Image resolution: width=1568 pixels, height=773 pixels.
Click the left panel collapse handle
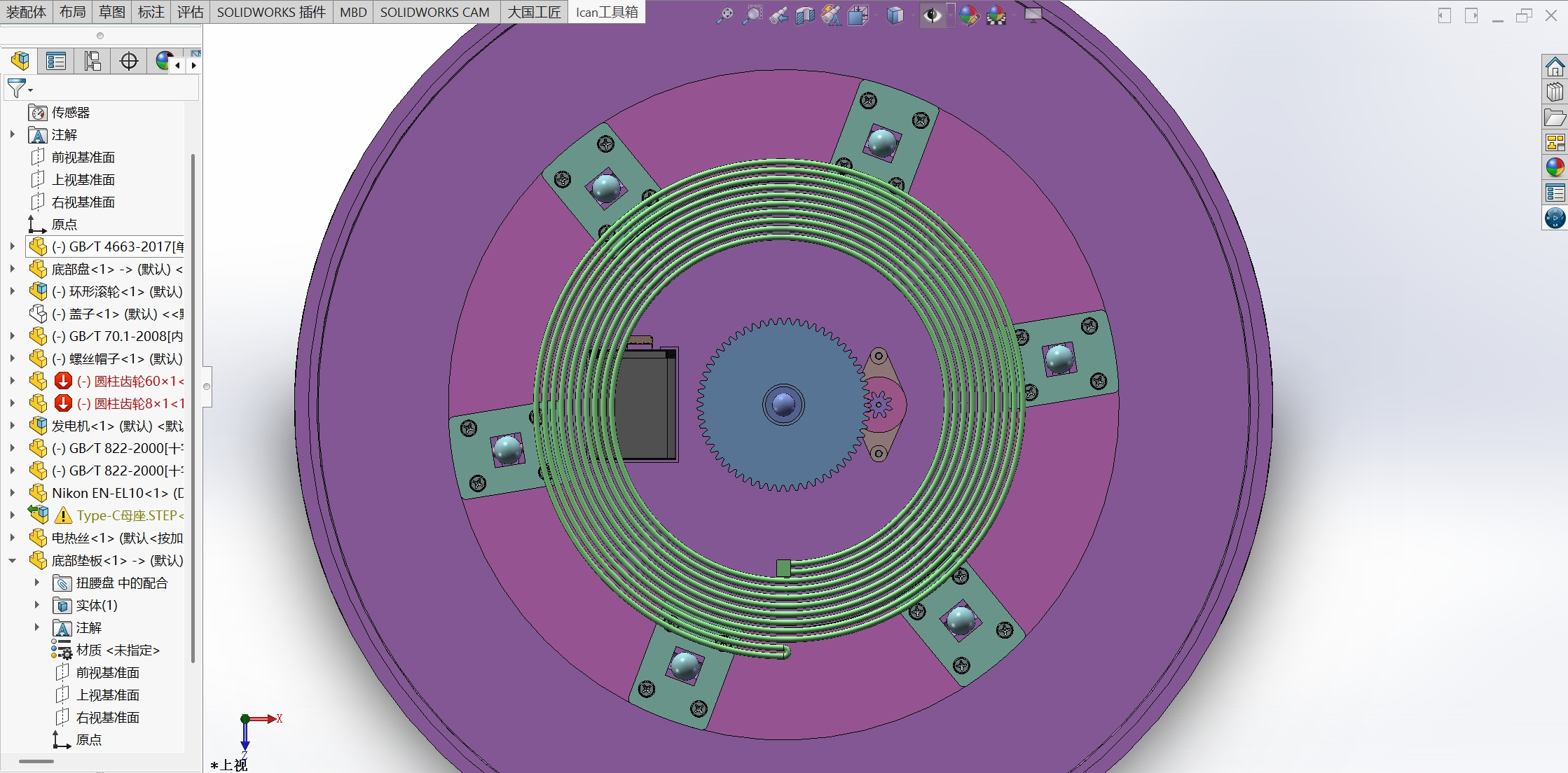[x=207, y=386]
